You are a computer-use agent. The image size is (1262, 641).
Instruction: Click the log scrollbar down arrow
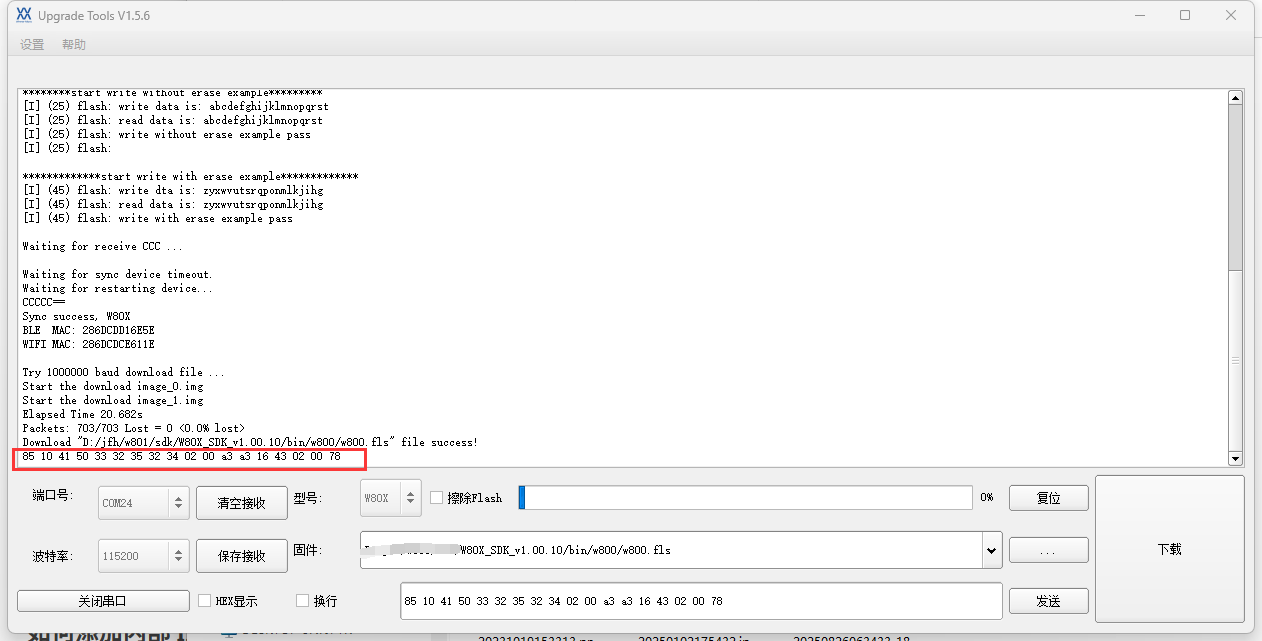(x=1235, y=458)
